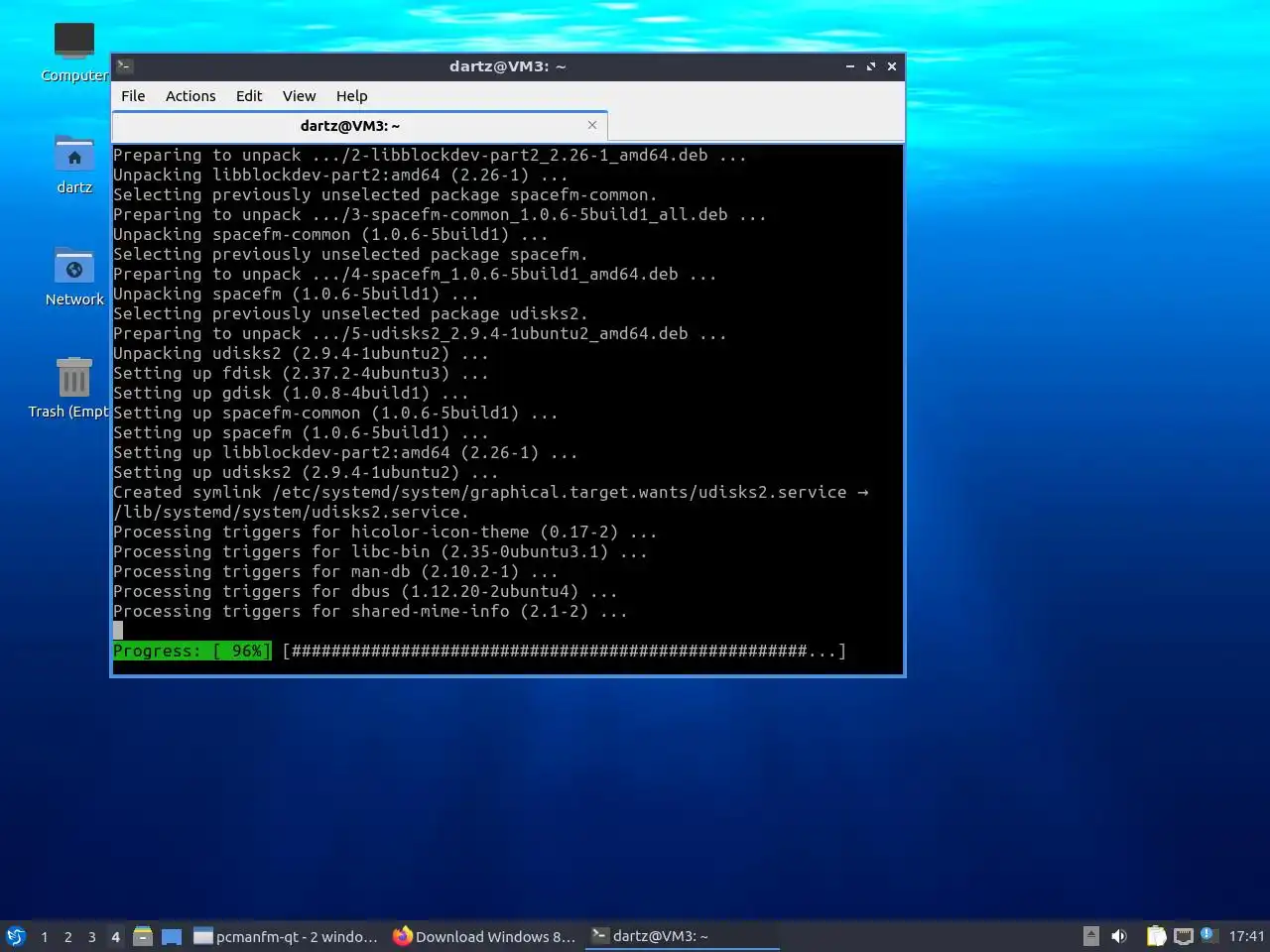The height and width of the screenshot is (952, 1270).
Task: Select the dartz@VM3: ~ terminal tab
Action: (350, 126)
